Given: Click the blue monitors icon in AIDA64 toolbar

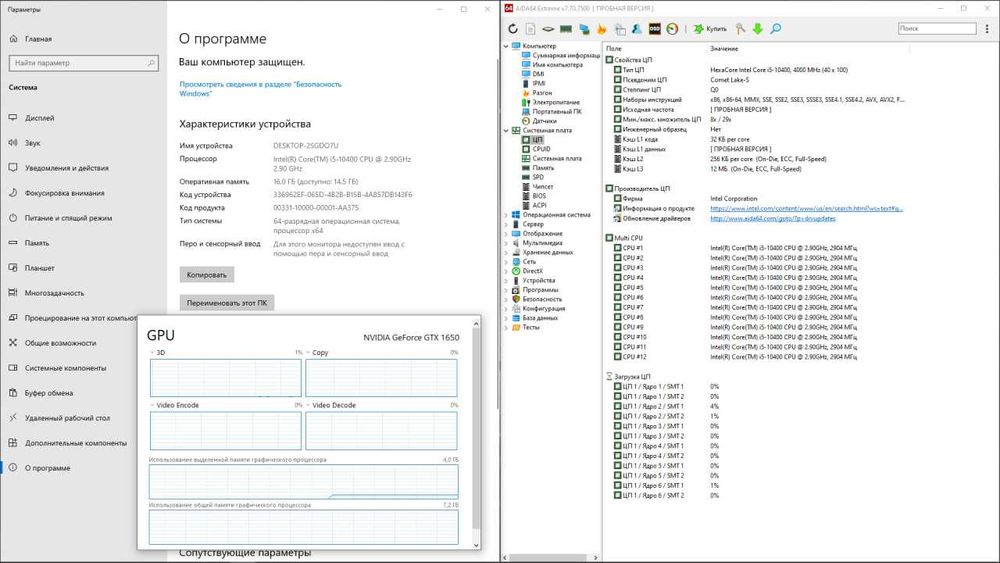Looking at the screenshot, I should tap(584, 29).
